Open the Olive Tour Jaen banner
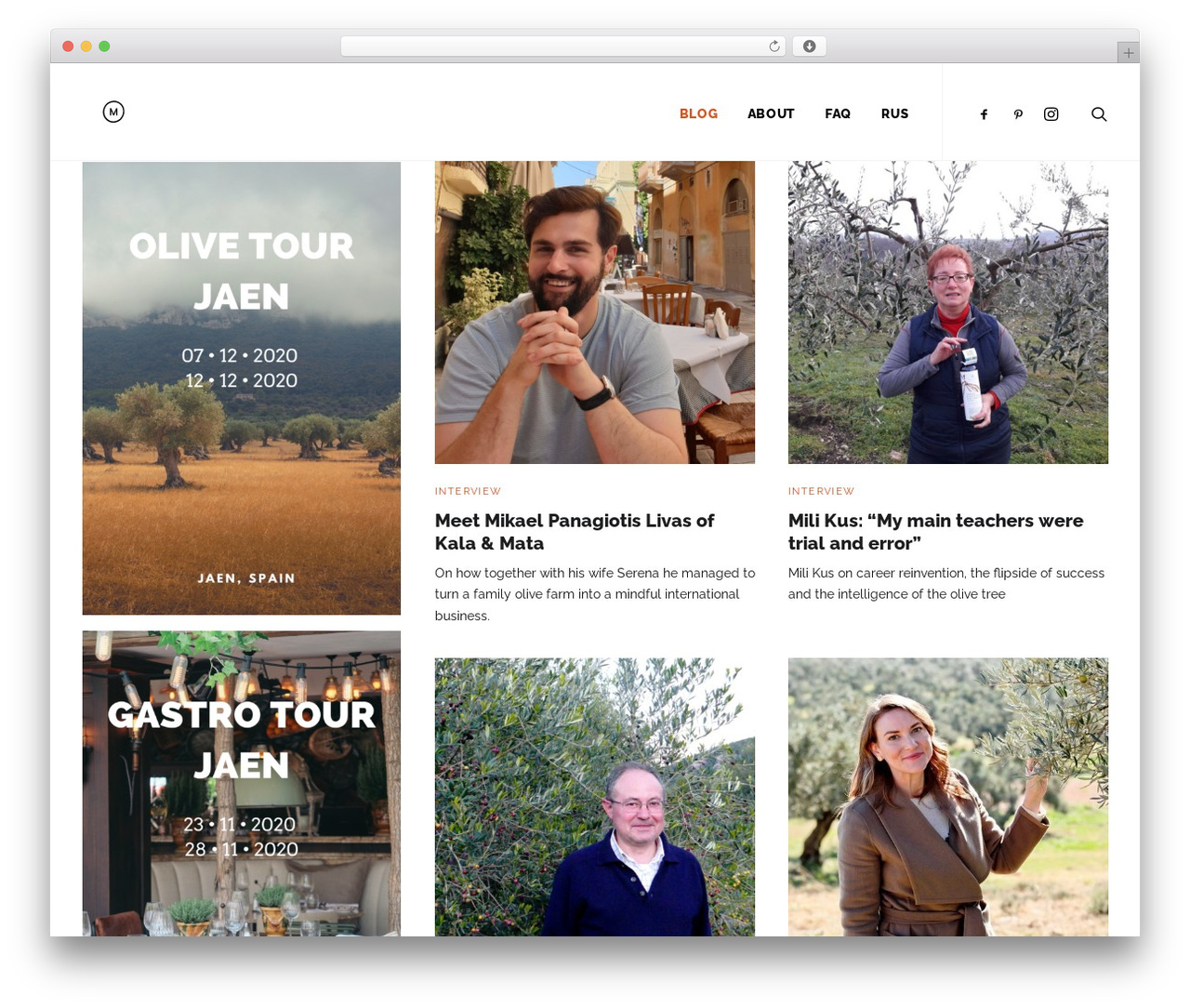The height and width of the screenshot is (1008, 1190). [x=242, y=388]
